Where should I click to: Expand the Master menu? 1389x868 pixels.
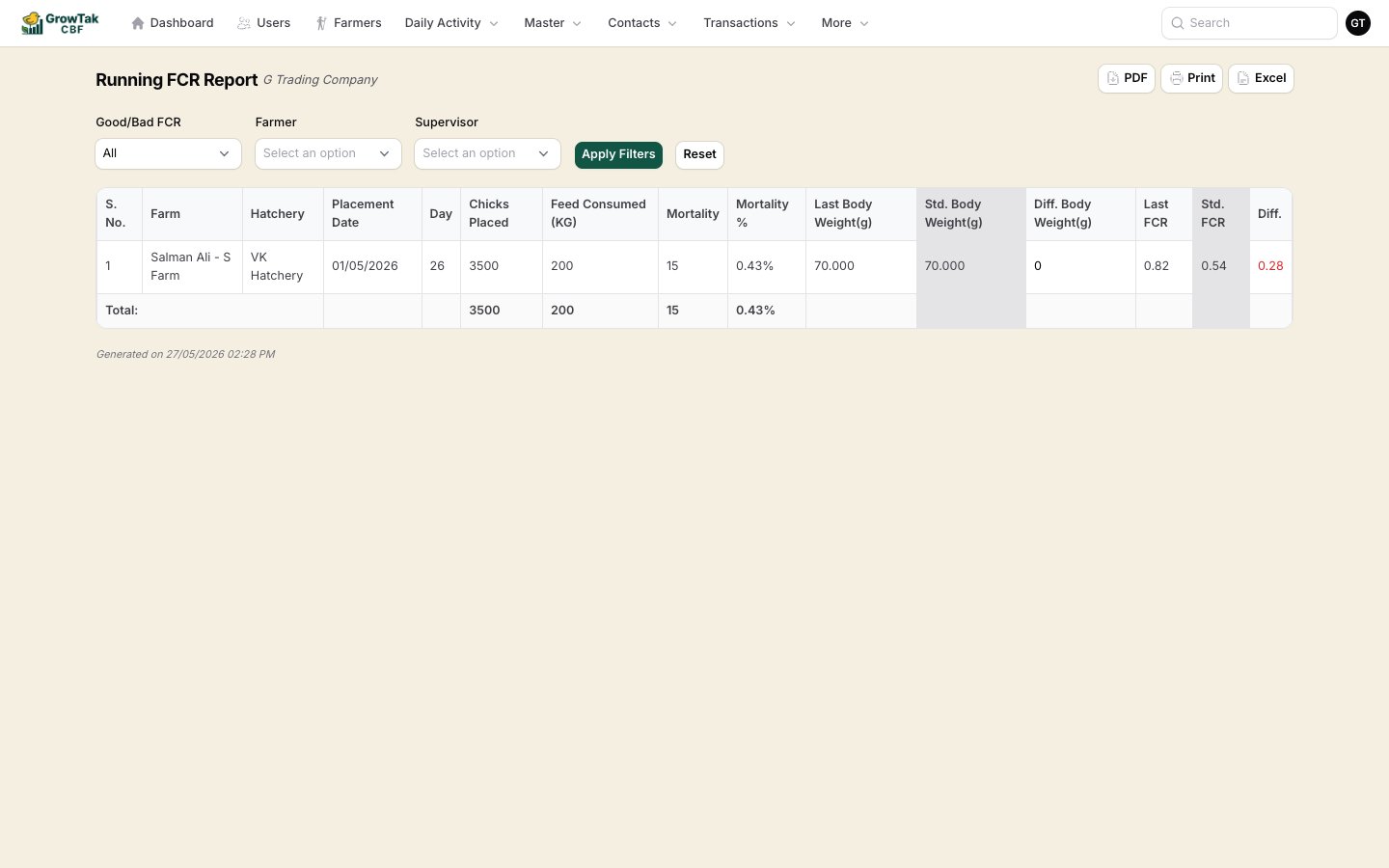point(553,23)
